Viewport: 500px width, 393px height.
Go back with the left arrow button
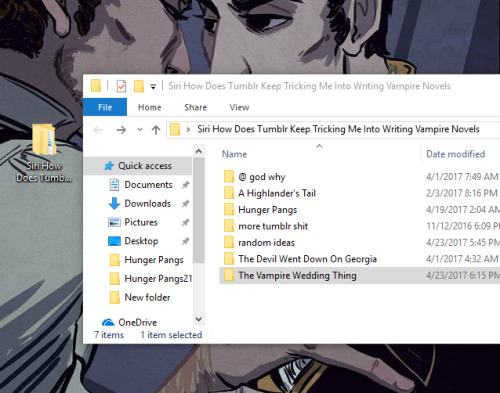click(x=98, y=130)
